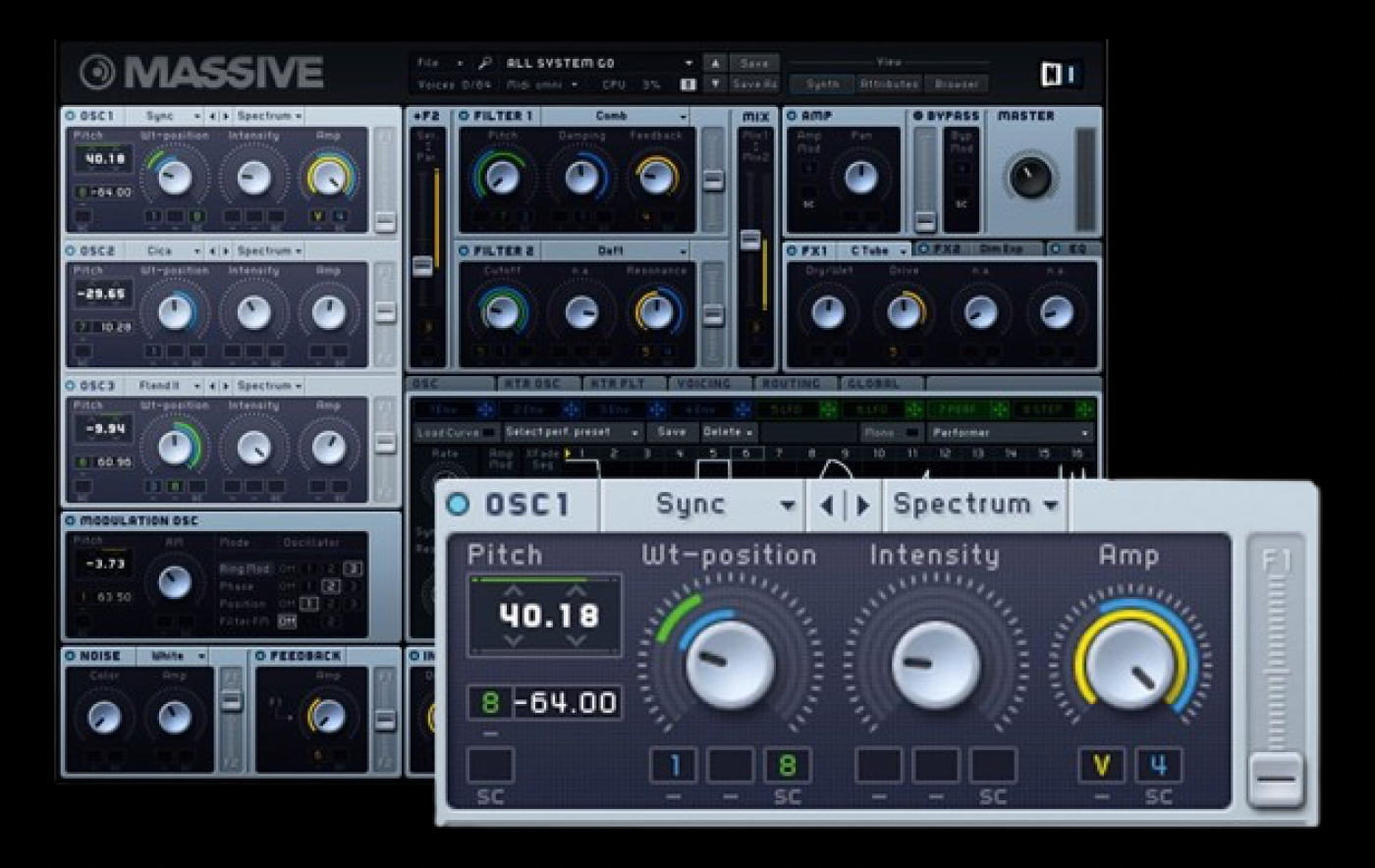The image size is (1375, 868).
Task: Grab the 6LFO green modulation handle
Action: 914,409
